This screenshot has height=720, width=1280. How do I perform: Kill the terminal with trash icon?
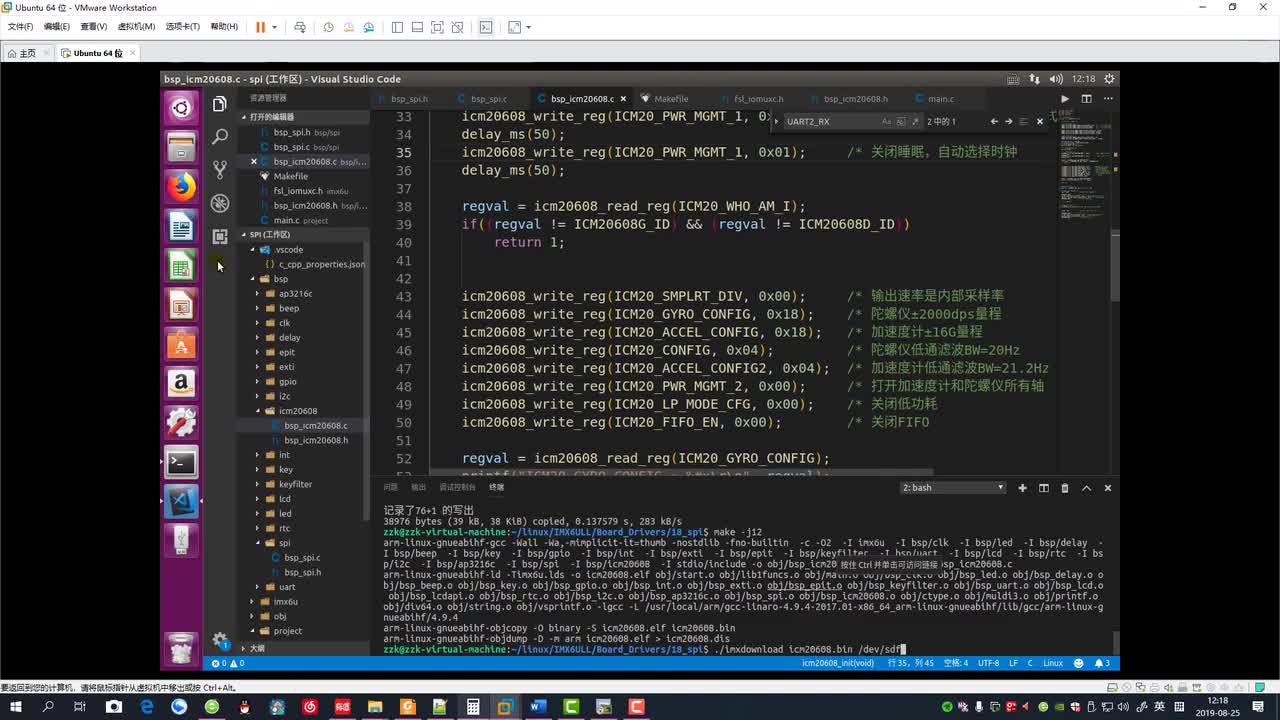(x=1065, y=488)
